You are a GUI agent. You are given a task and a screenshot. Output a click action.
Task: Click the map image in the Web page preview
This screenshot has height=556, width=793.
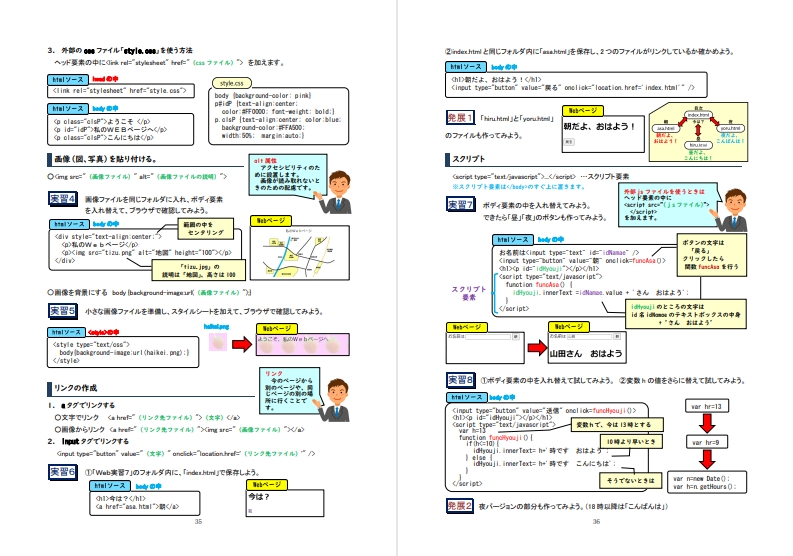pyautogui.click(x=299, y=254)
